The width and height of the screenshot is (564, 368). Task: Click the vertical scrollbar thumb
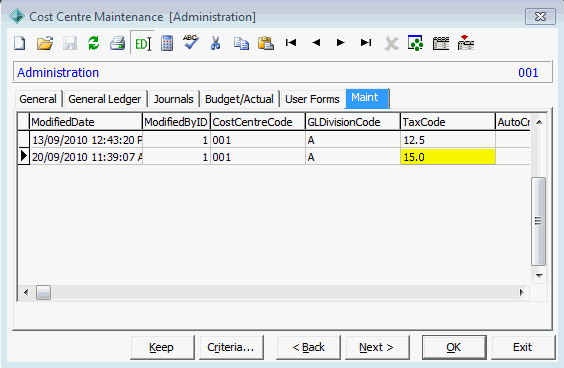pos(538,221)
